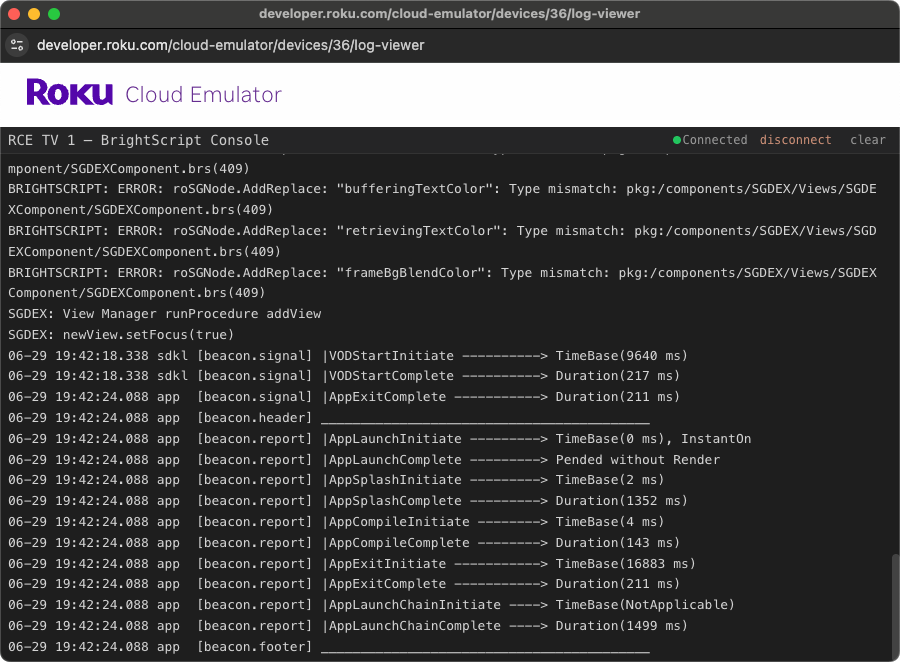Viewport: 900px width, 662px height.
Task: Click the AppCompileComplete Duration(143 ms) row
Action: 344,543
